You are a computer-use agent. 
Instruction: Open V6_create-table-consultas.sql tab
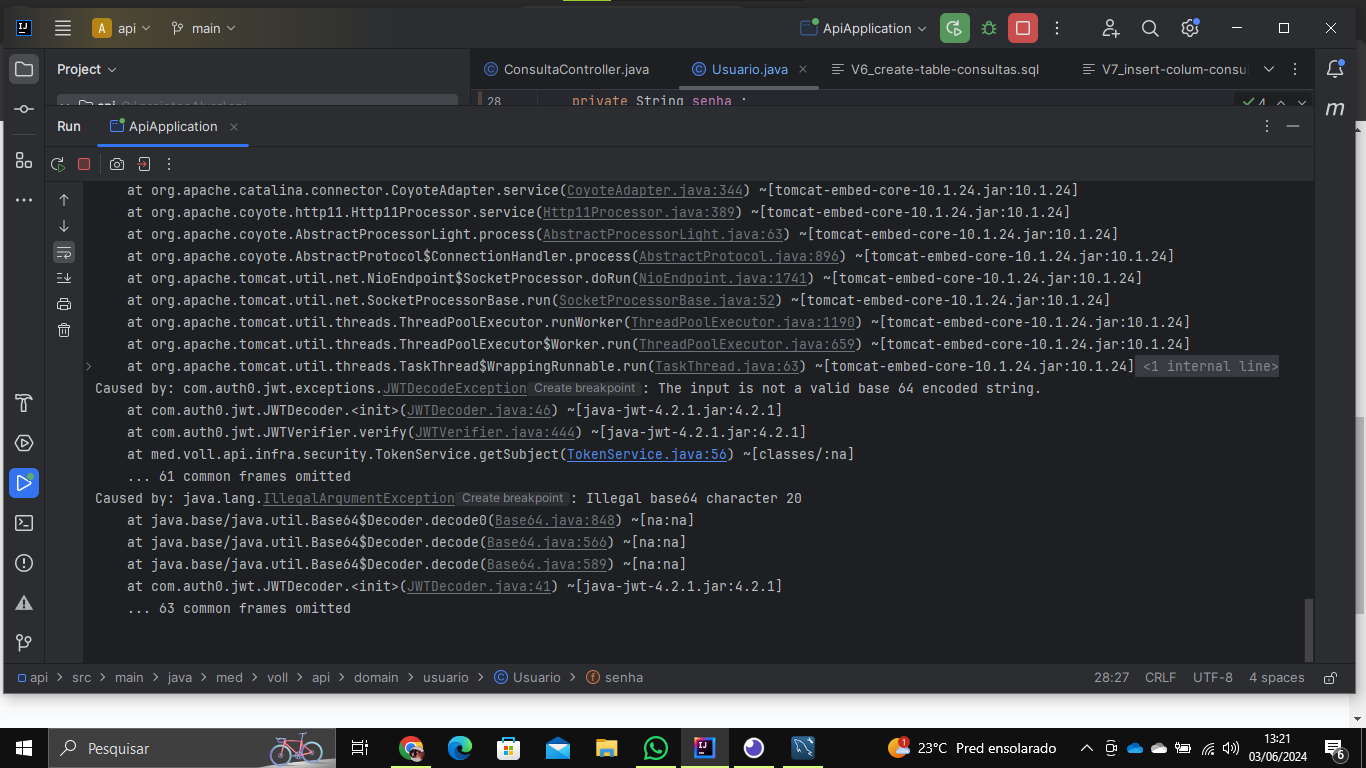click(x=934, y=69)
